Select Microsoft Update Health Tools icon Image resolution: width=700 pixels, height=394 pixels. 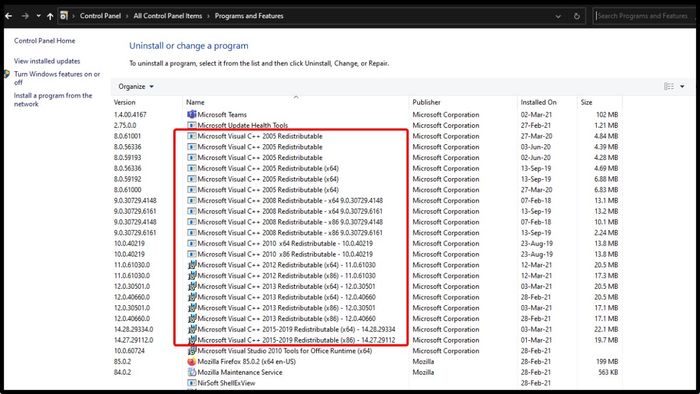tap(192, 125)
